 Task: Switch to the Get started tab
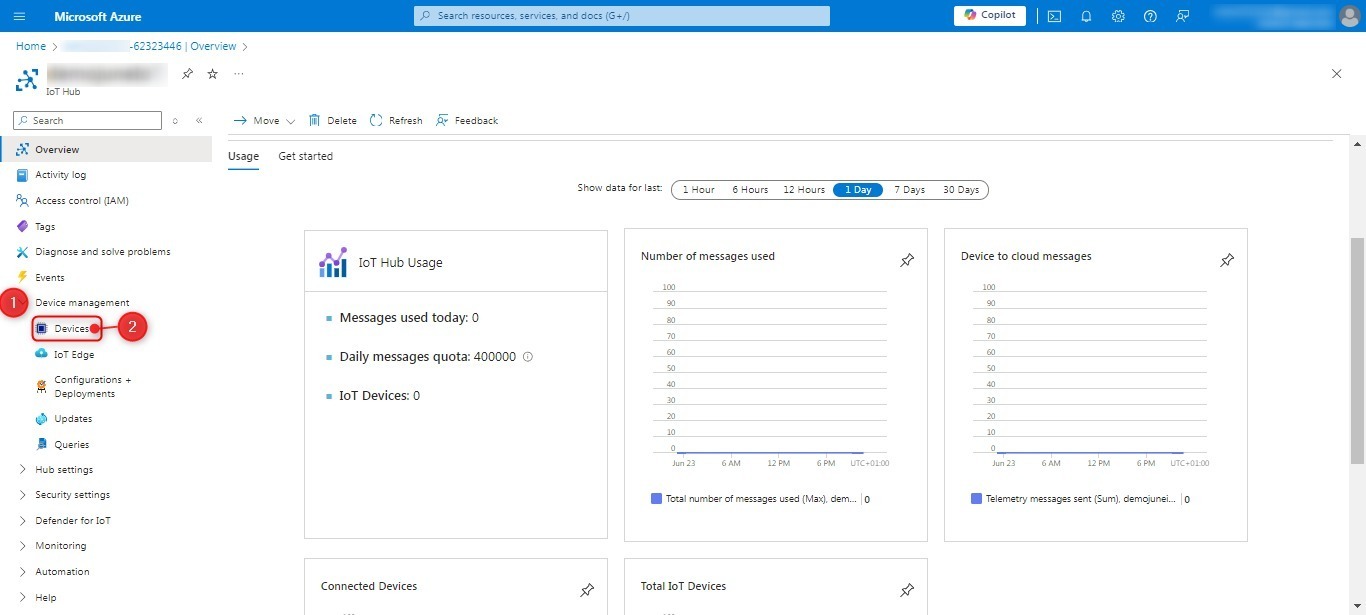point(305,156)
